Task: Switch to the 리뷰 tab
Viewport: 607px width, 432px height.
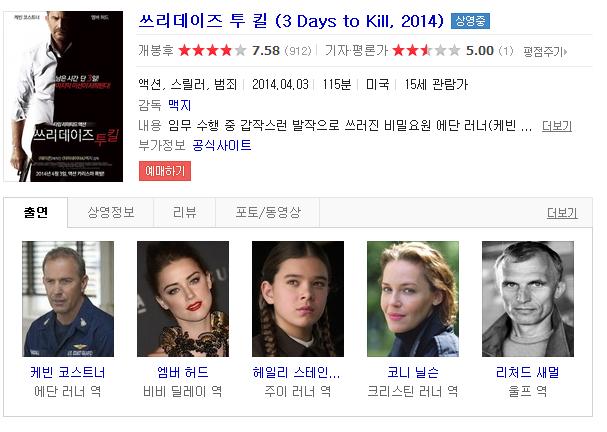Action: point(185,212)
